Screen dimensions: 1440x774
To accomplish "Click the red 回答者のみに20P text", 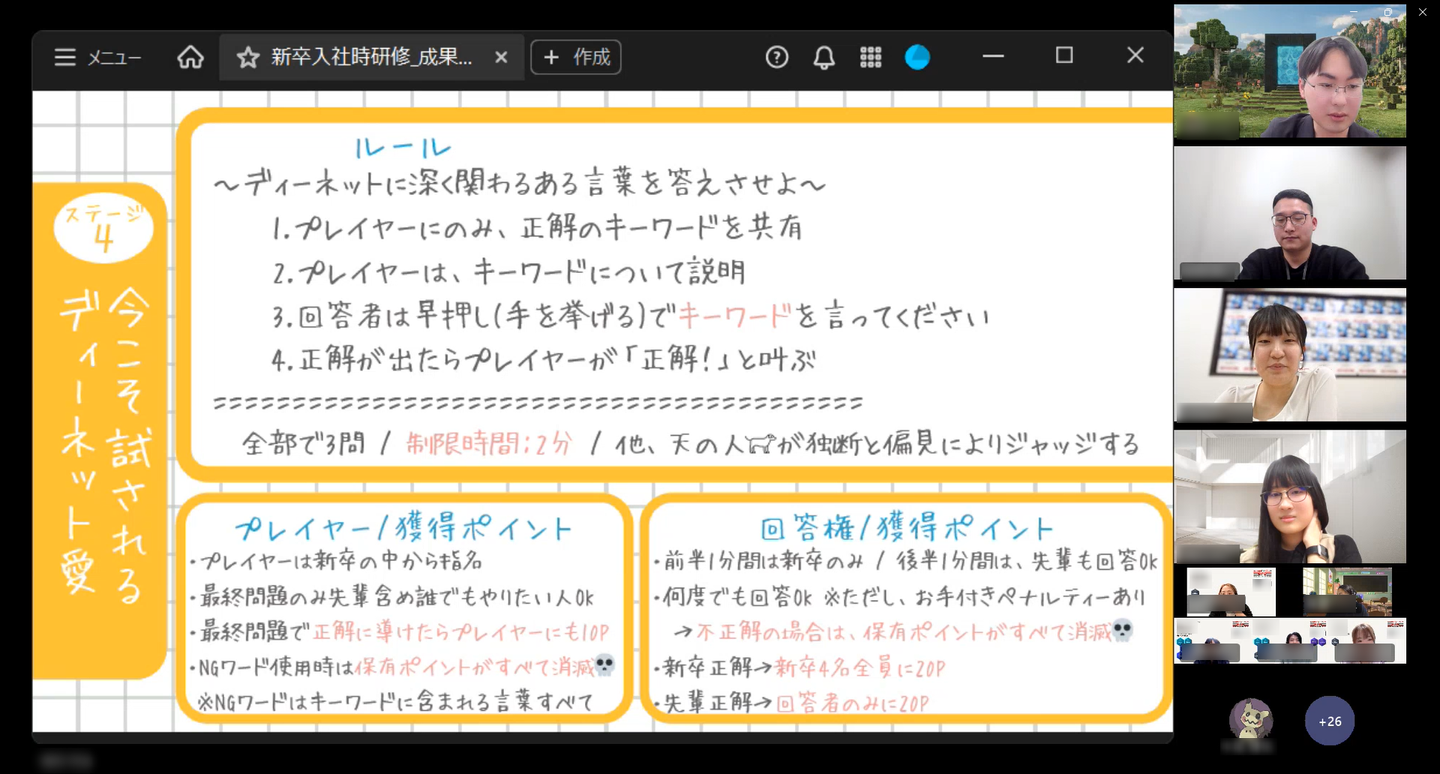I will pyautogui.click(x=852, y=703).
